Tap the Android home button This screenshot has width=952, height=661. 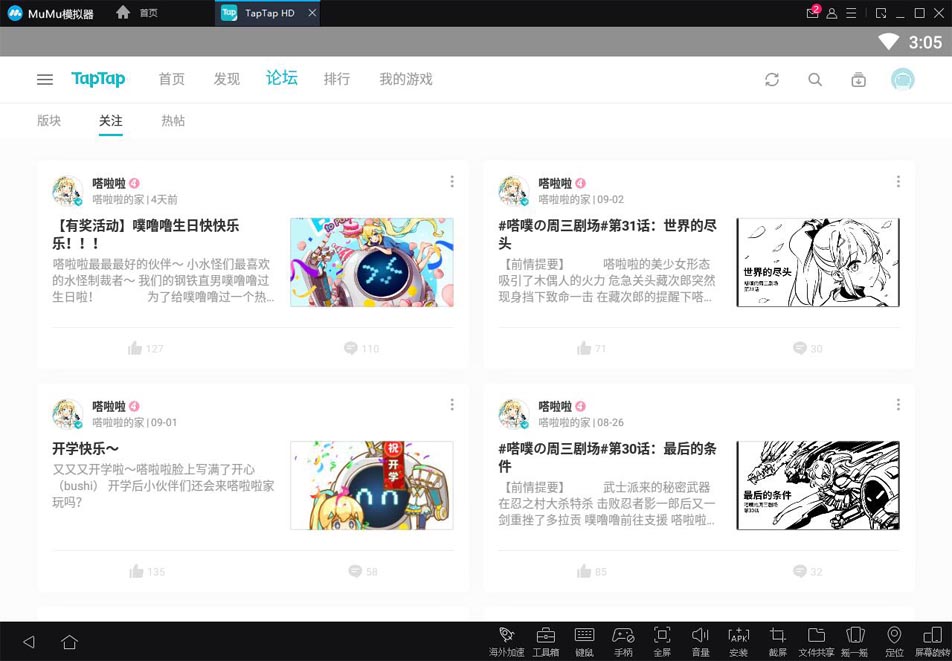point(70,642)
